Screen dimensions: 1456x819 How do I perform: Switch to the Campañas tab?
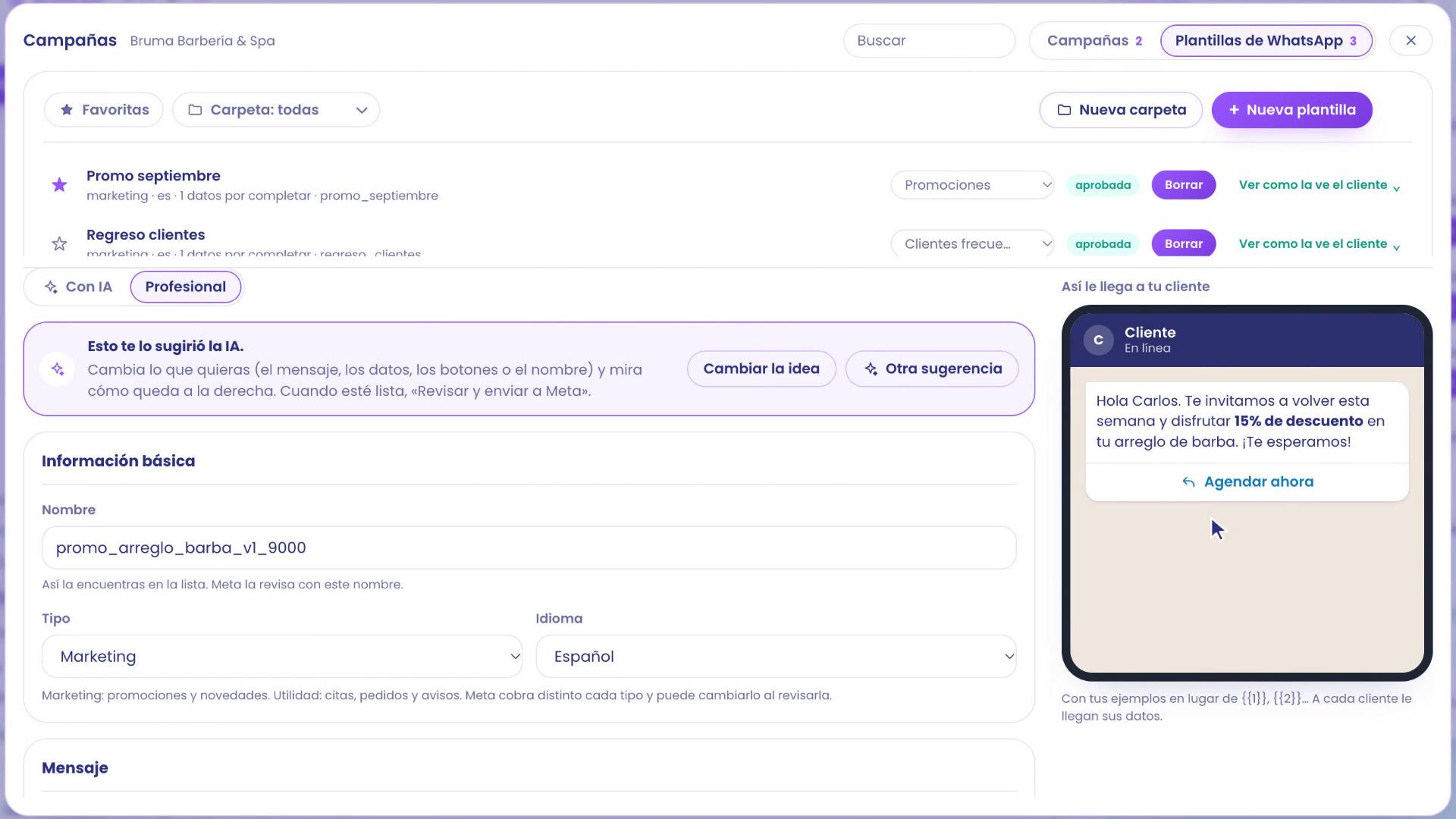click(x=1094, y=41)
